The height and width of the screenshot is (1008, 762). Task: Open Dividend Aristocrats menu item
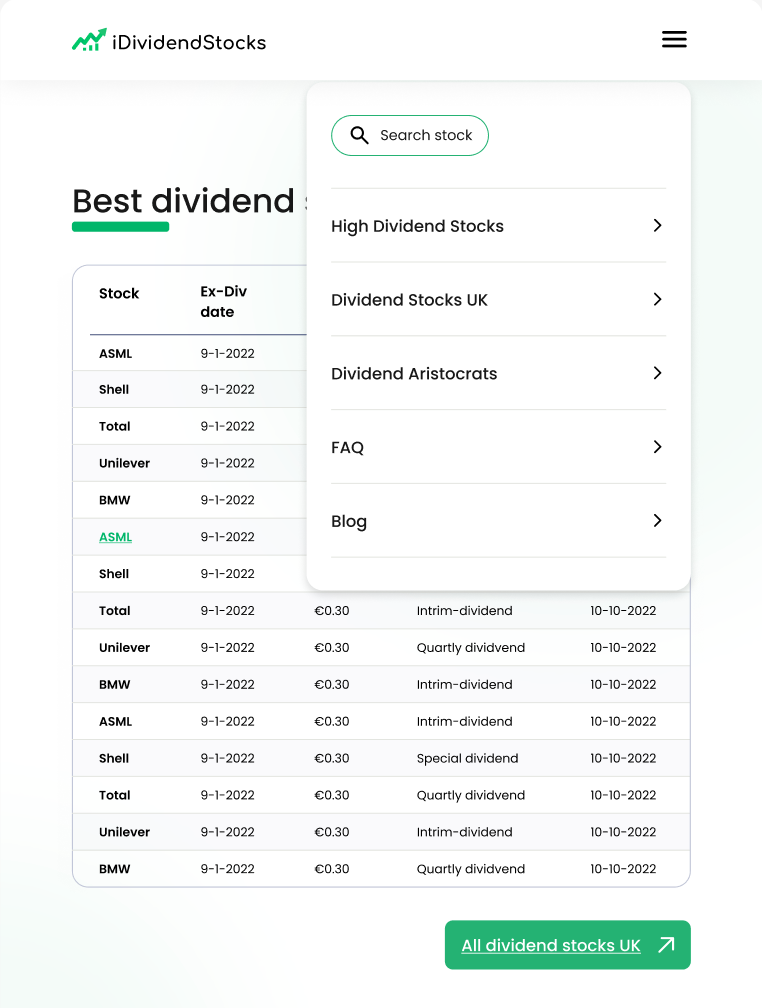(x=498, y=374)
